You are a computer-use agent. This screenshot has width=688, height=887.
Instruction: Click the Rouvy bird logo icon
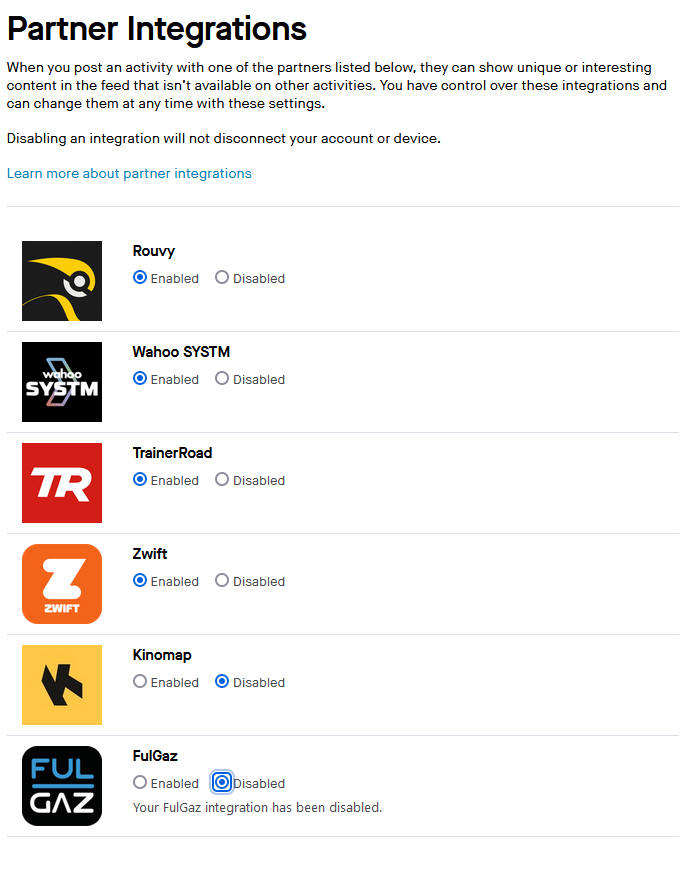point(62,281)
